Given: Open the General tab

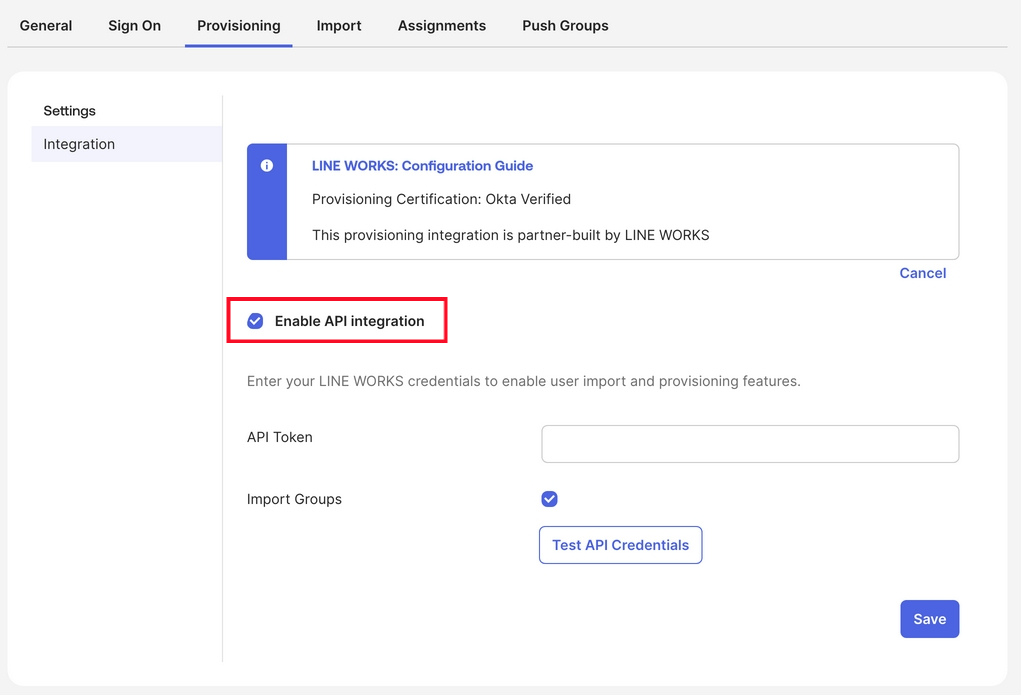Looking at the screenshot, I should 46,25.
